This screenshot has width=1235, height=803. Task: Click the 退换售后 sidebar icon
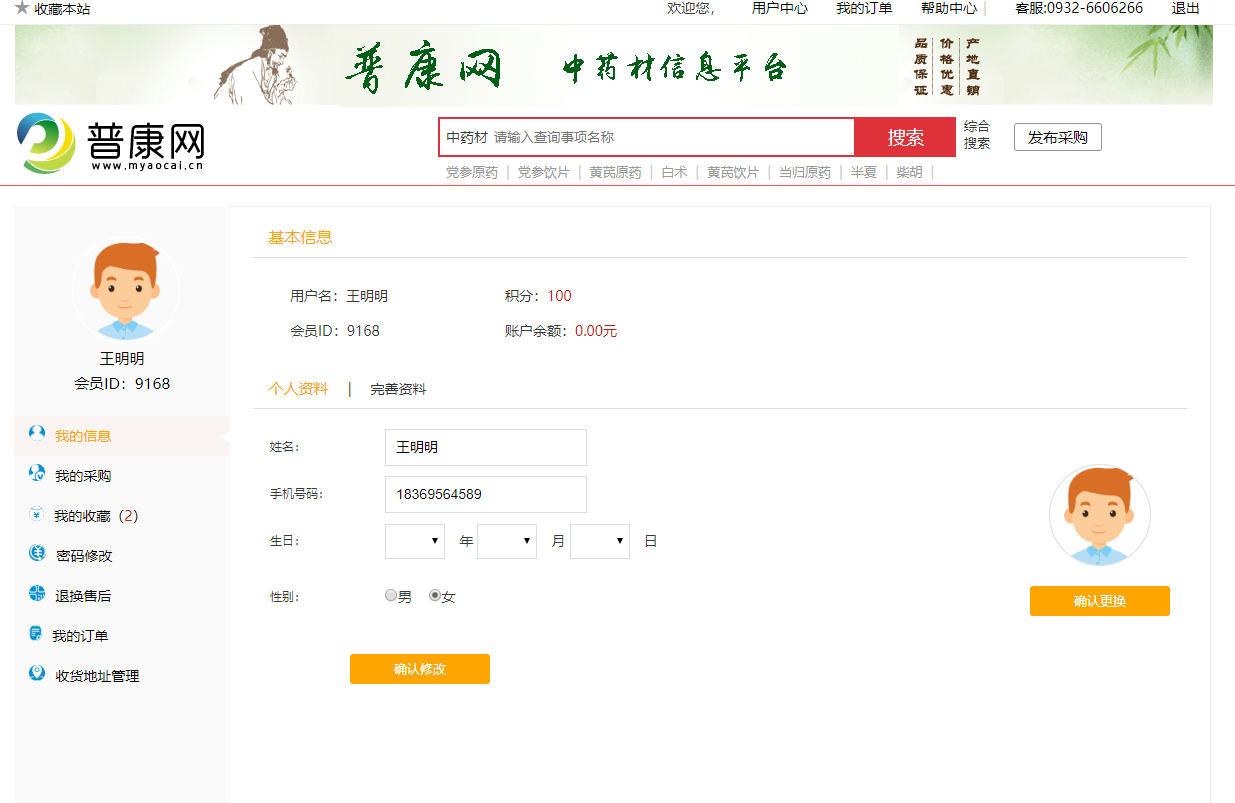37,594
